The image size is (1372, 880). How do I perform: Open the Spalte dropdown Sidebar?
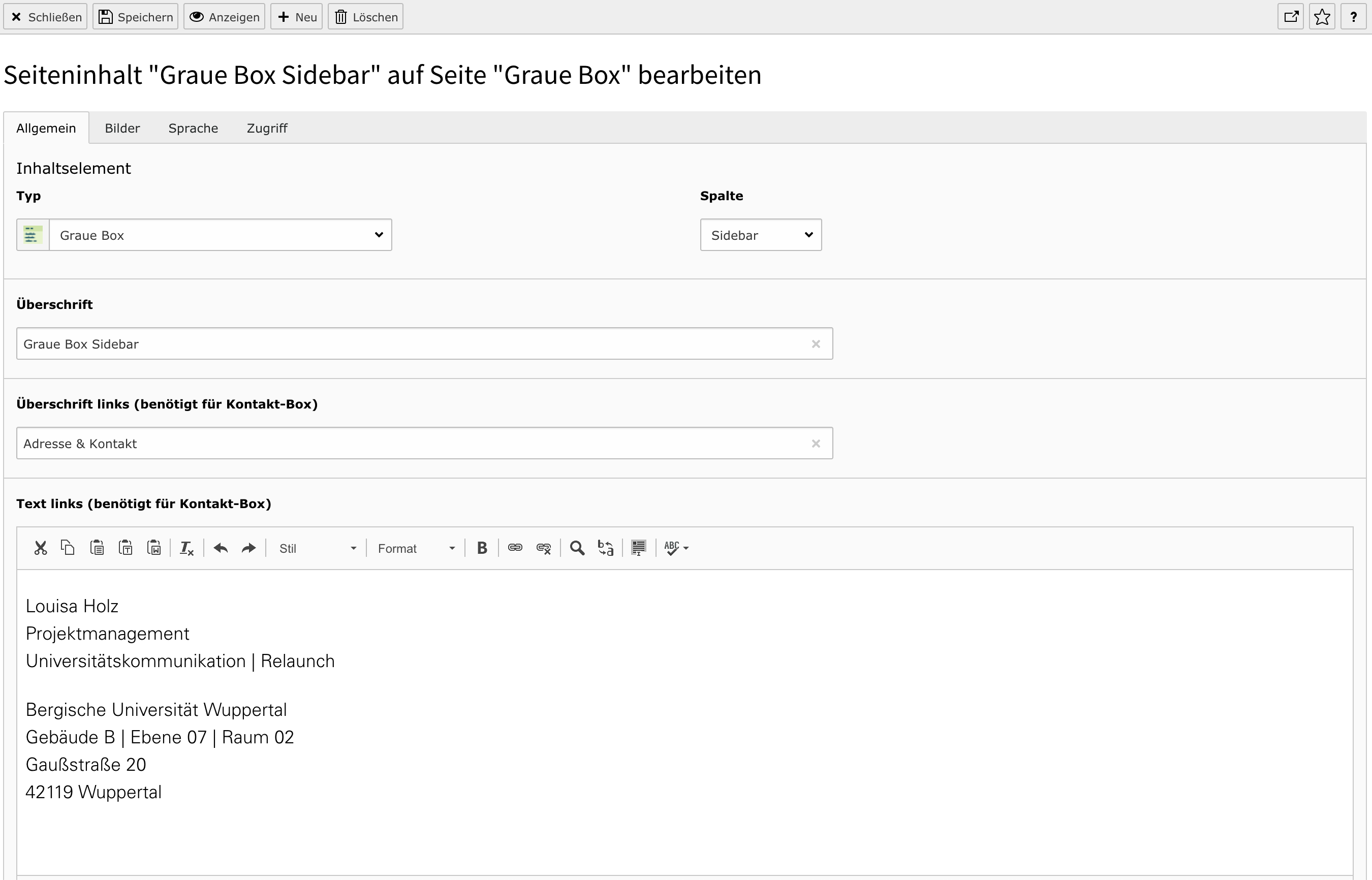click(x=761, y=235)
